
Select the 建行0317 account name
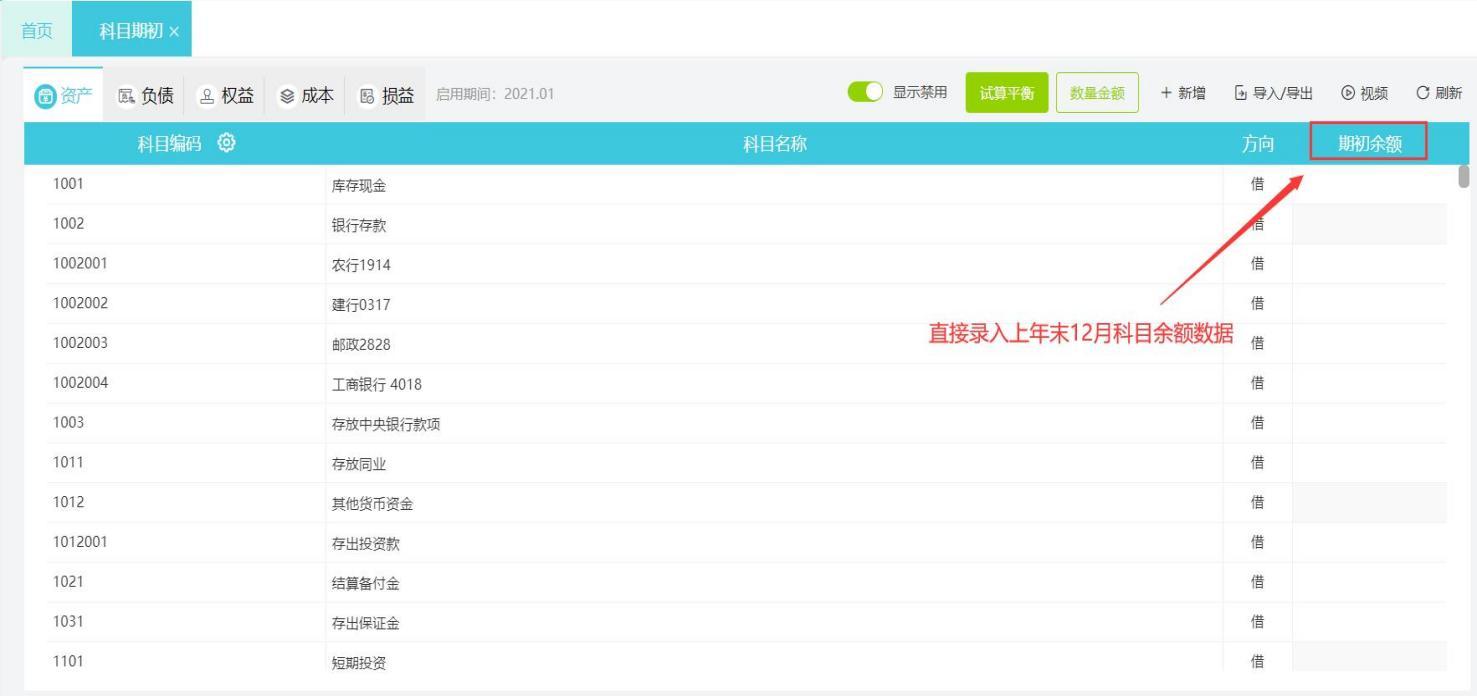361,305
